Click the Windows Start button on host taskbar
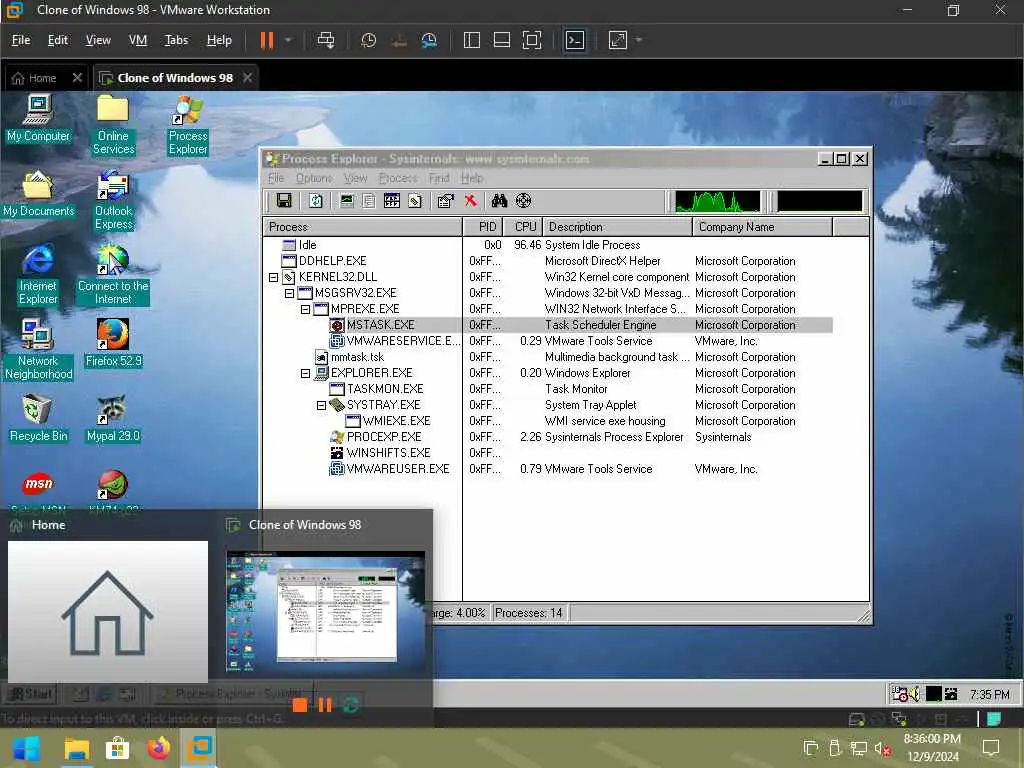This screenshot has width=1024, height=768. point(27,748)
